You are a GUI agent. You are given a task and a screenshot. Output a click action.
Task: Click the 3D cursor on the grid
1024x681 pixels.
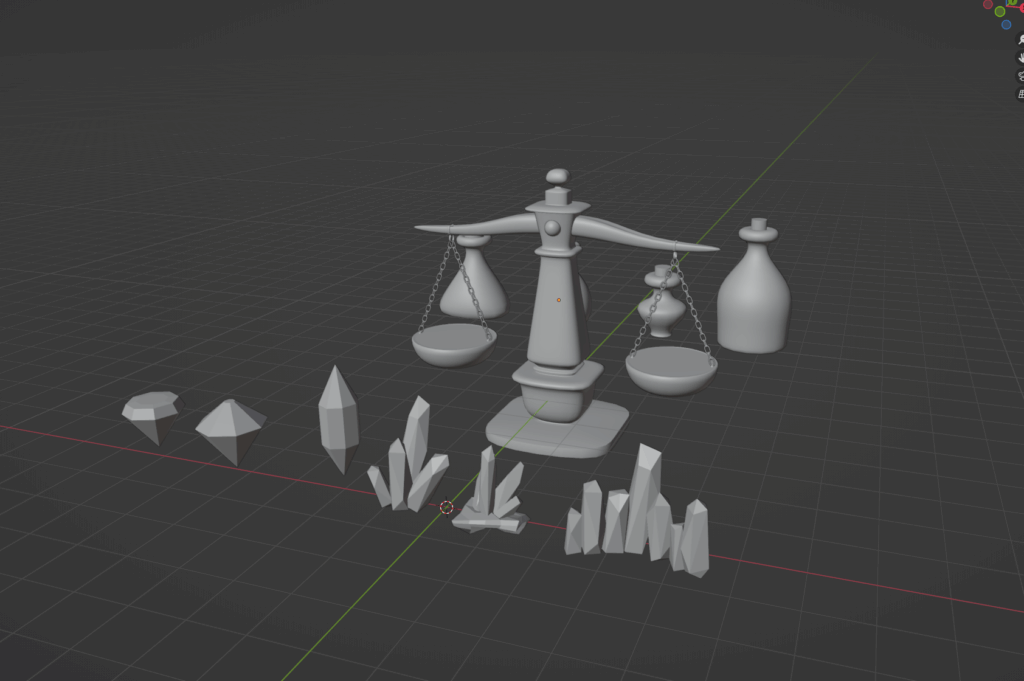[x=447, y=507]
